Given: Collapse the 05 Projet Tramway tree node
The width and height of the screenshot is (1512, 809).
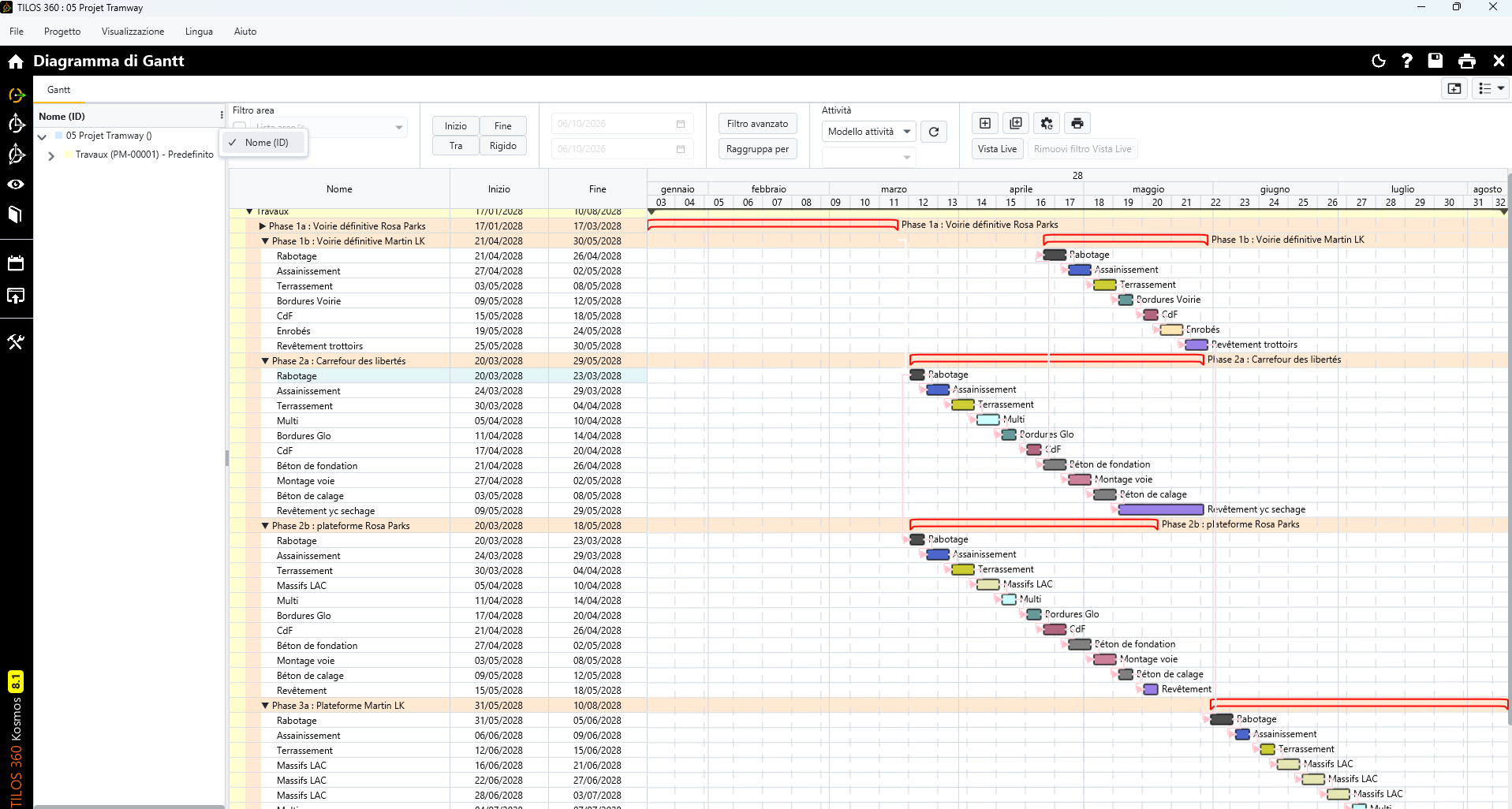Looking at the screenshot, I should coord(42,136).
